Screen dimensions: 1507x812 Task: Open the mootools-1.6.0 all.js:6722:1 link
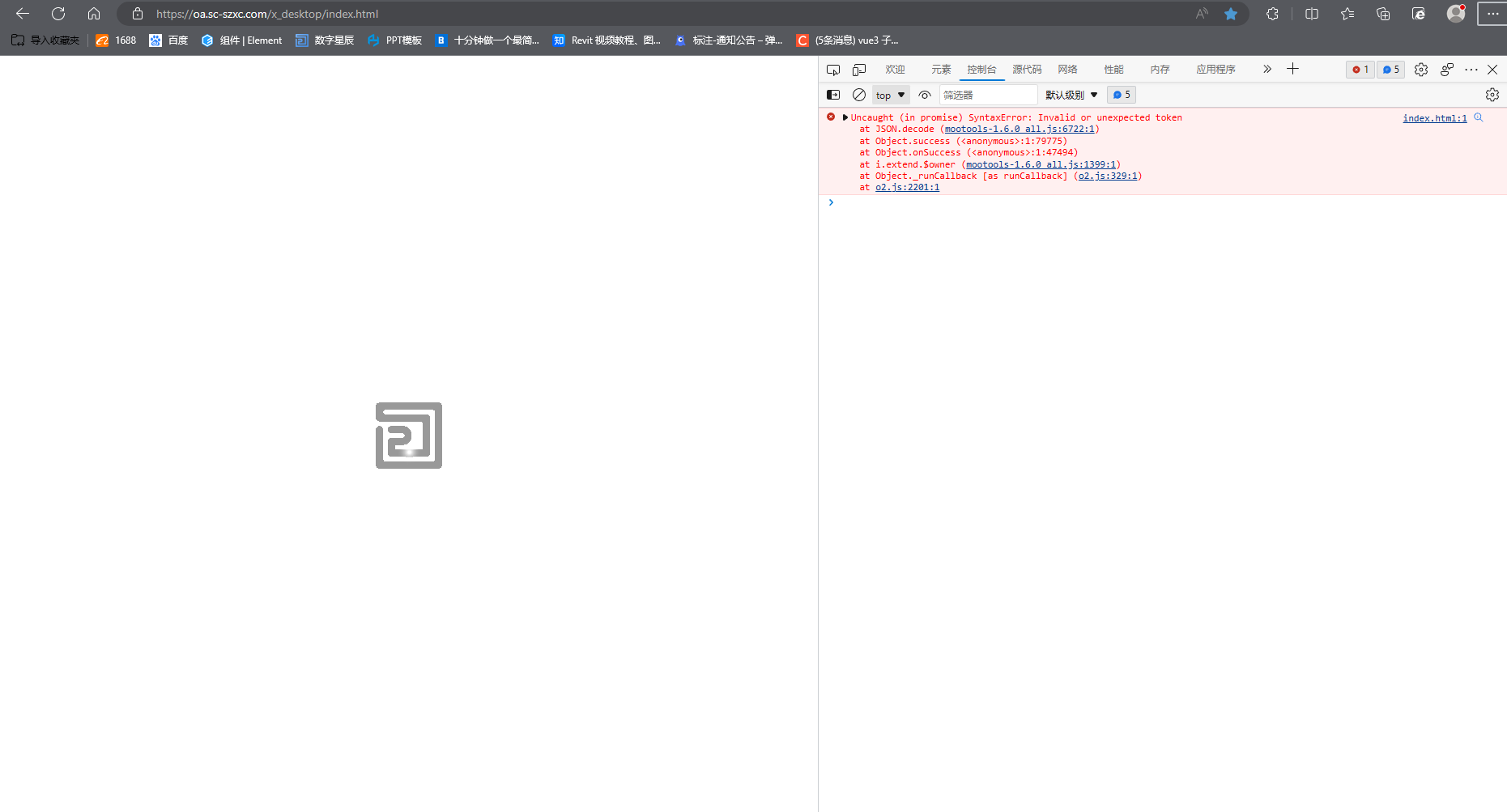pos(1020,129)
